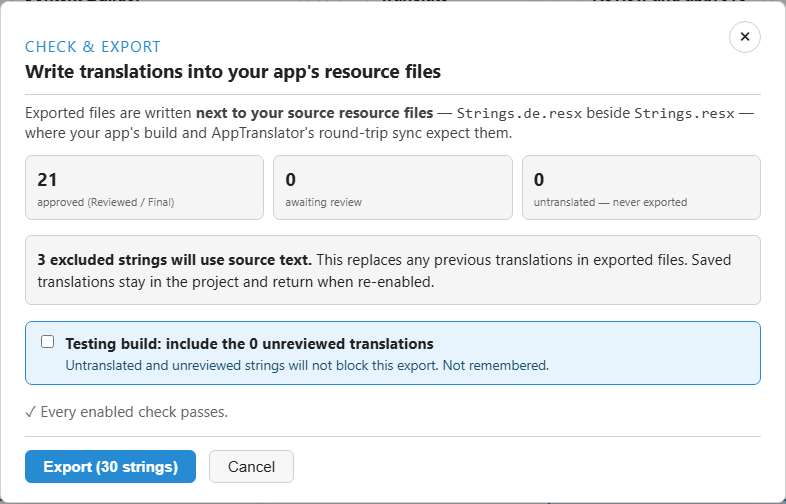Click the "Write translations into your app's resource files" title
The image size is (786, 504).
click(233, 72)
